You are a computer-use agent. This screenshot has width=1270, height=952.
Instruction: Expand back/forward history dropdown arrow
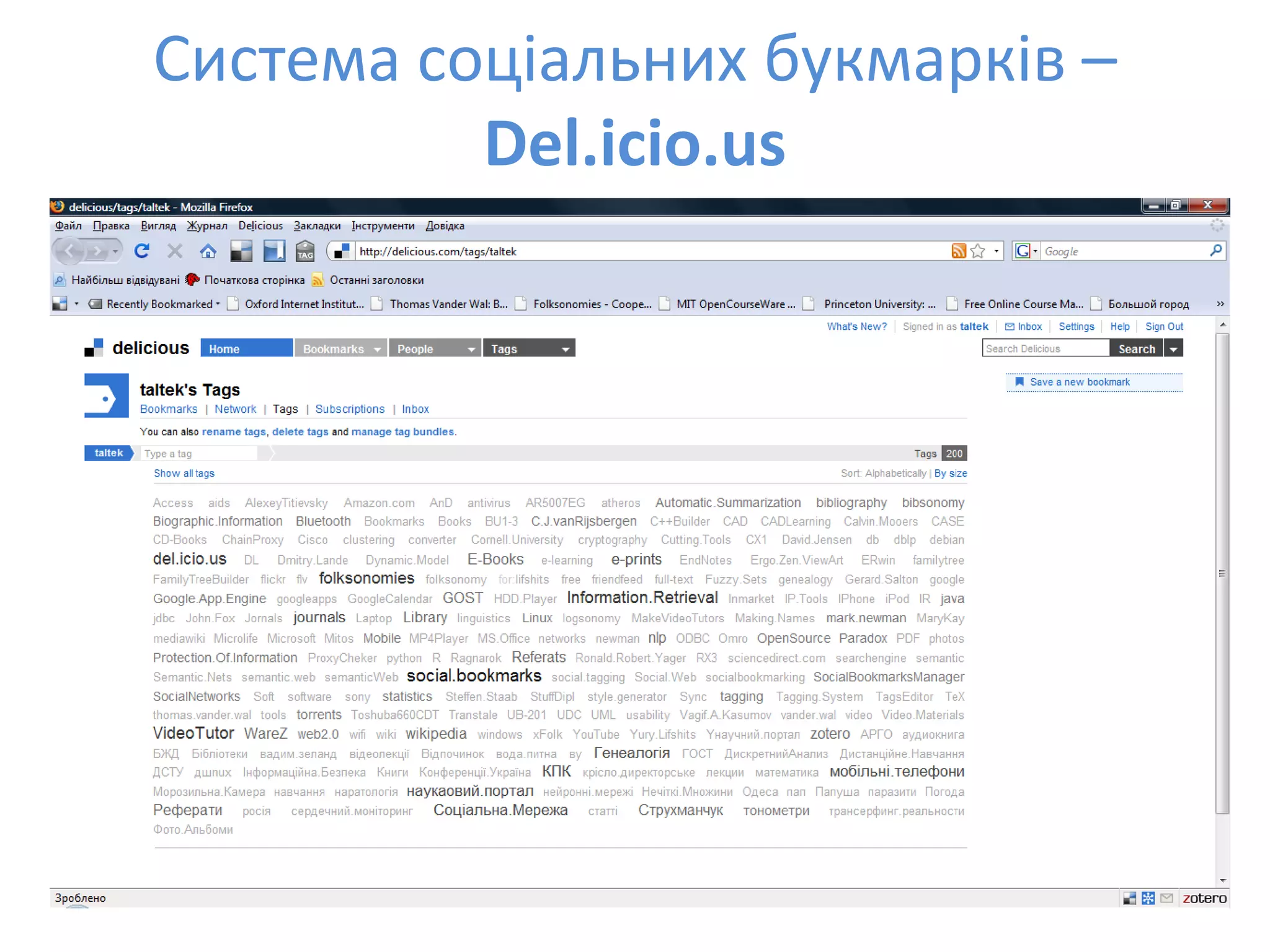(115, 252)
